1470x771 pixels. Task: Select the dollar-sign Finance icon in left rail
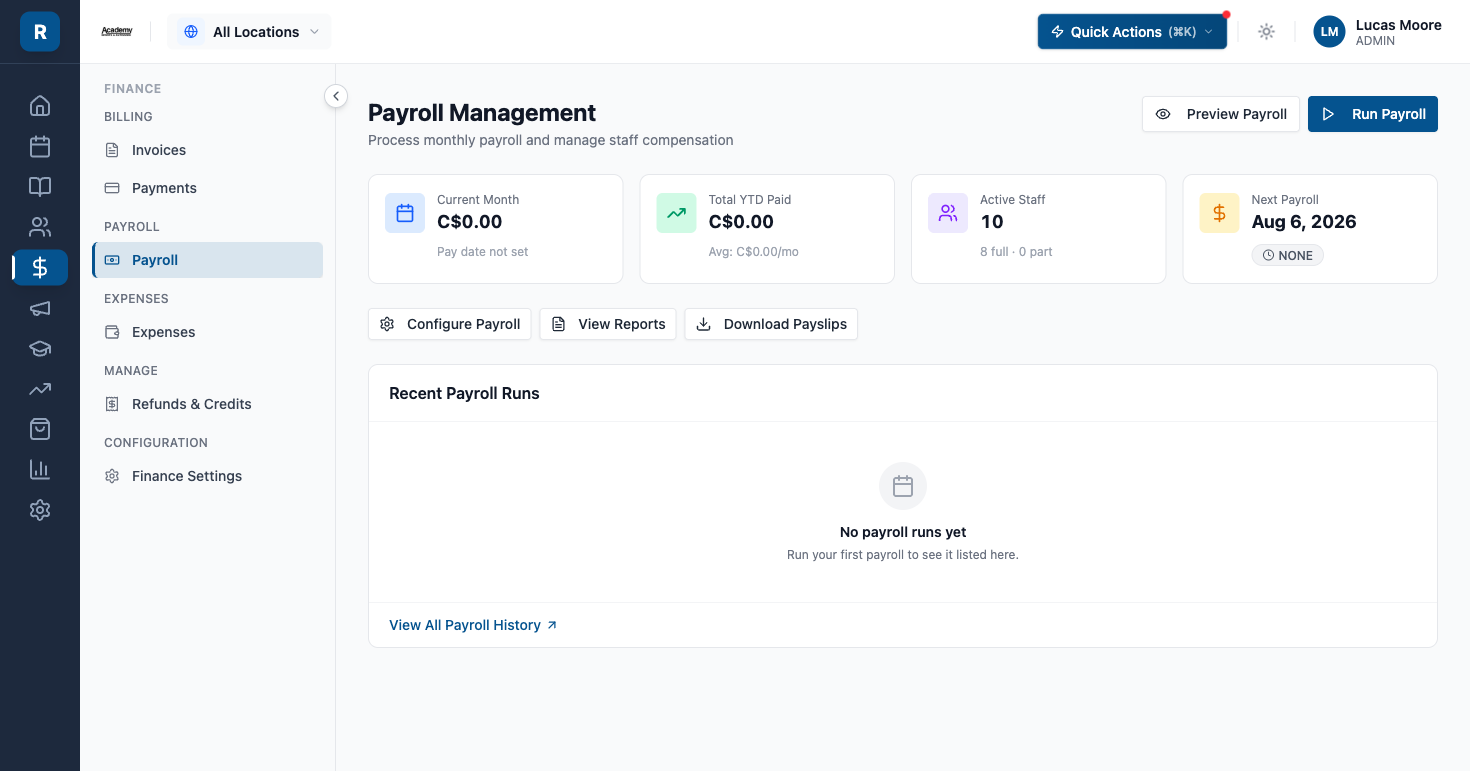pos(40,267)
